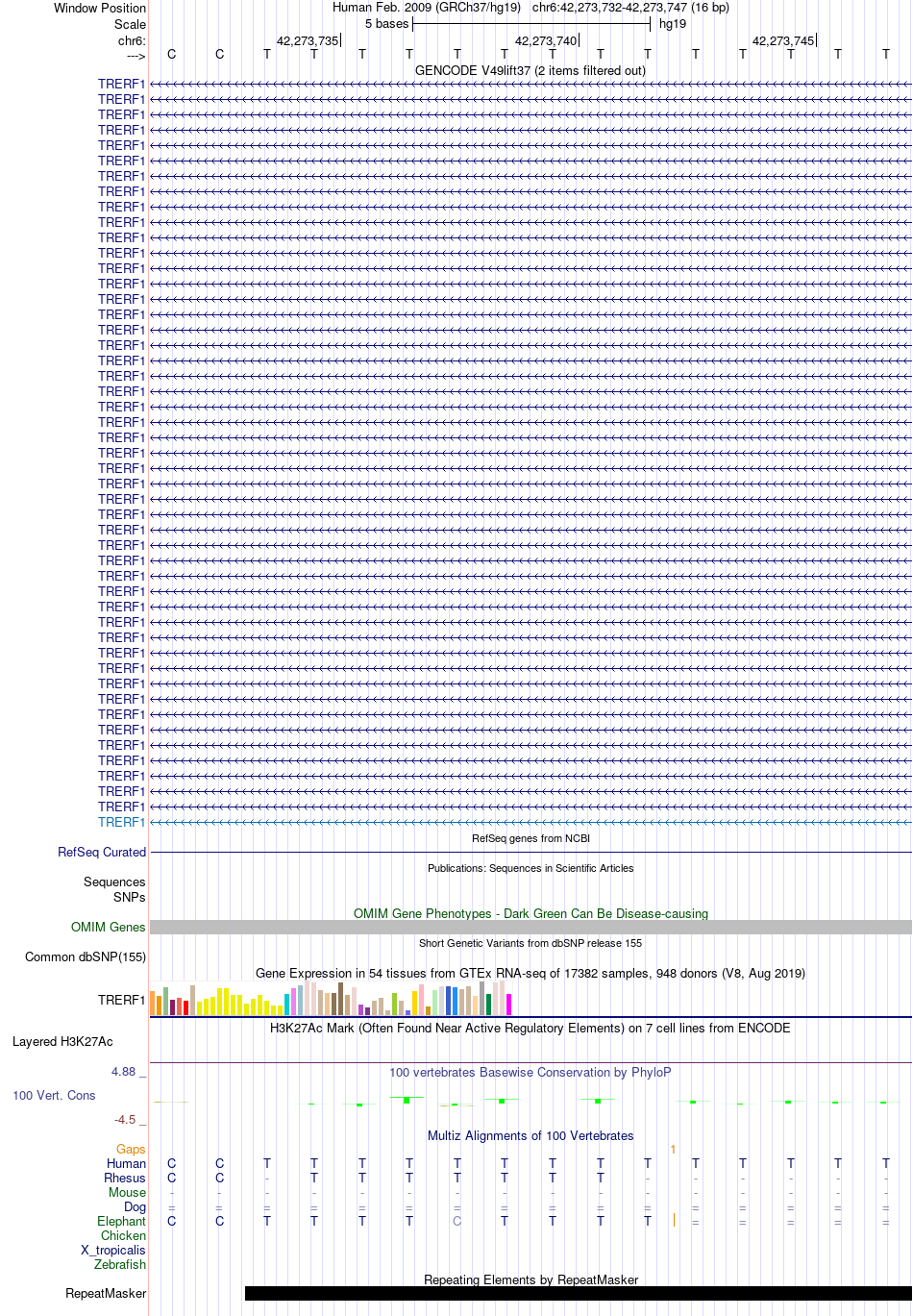Open GENCODE V49lift37 track title
This screenshot has height=1316, width=913.
click(531, 70)
